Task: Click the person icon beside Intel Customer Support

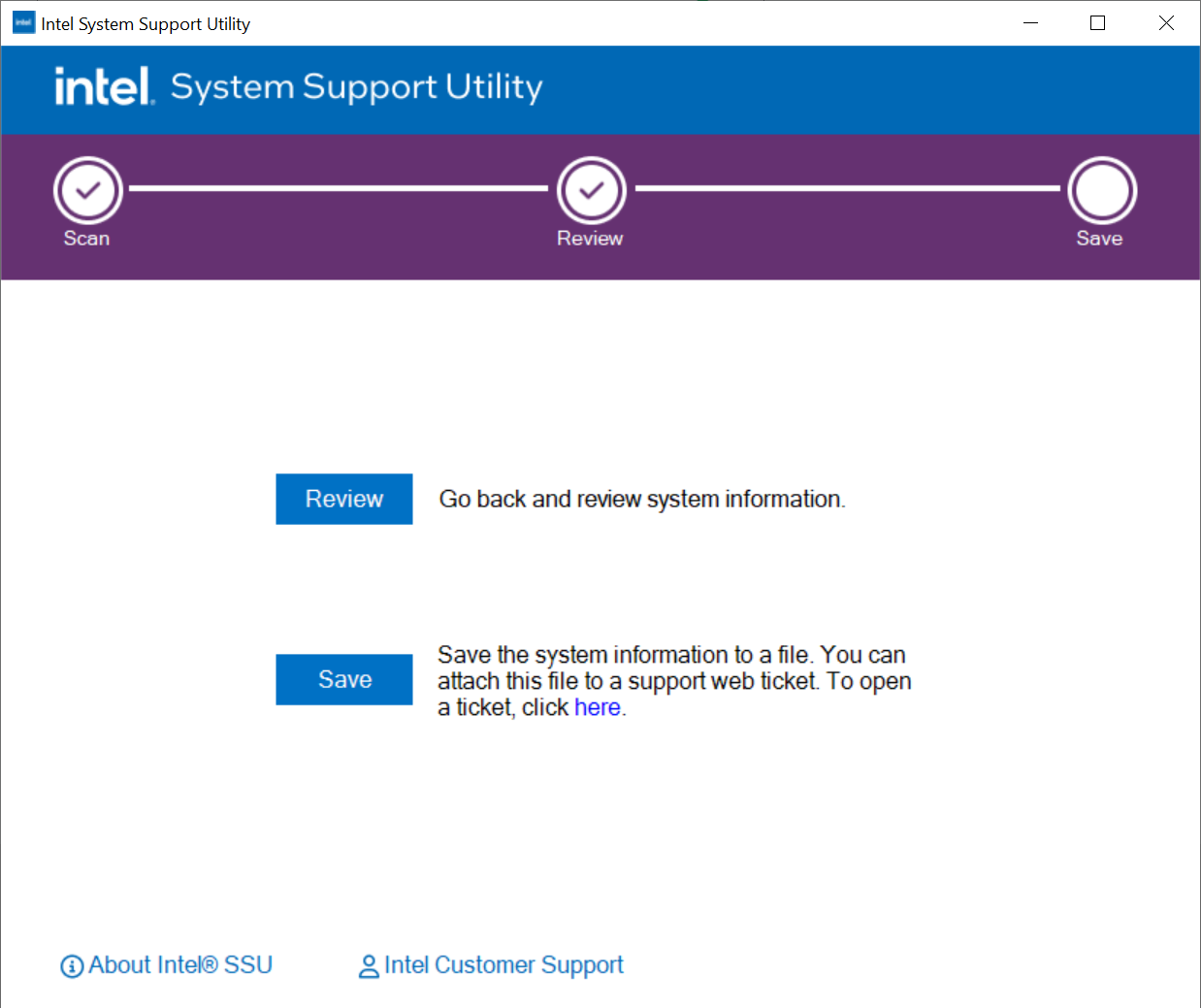Action: (x=369, y=966)
